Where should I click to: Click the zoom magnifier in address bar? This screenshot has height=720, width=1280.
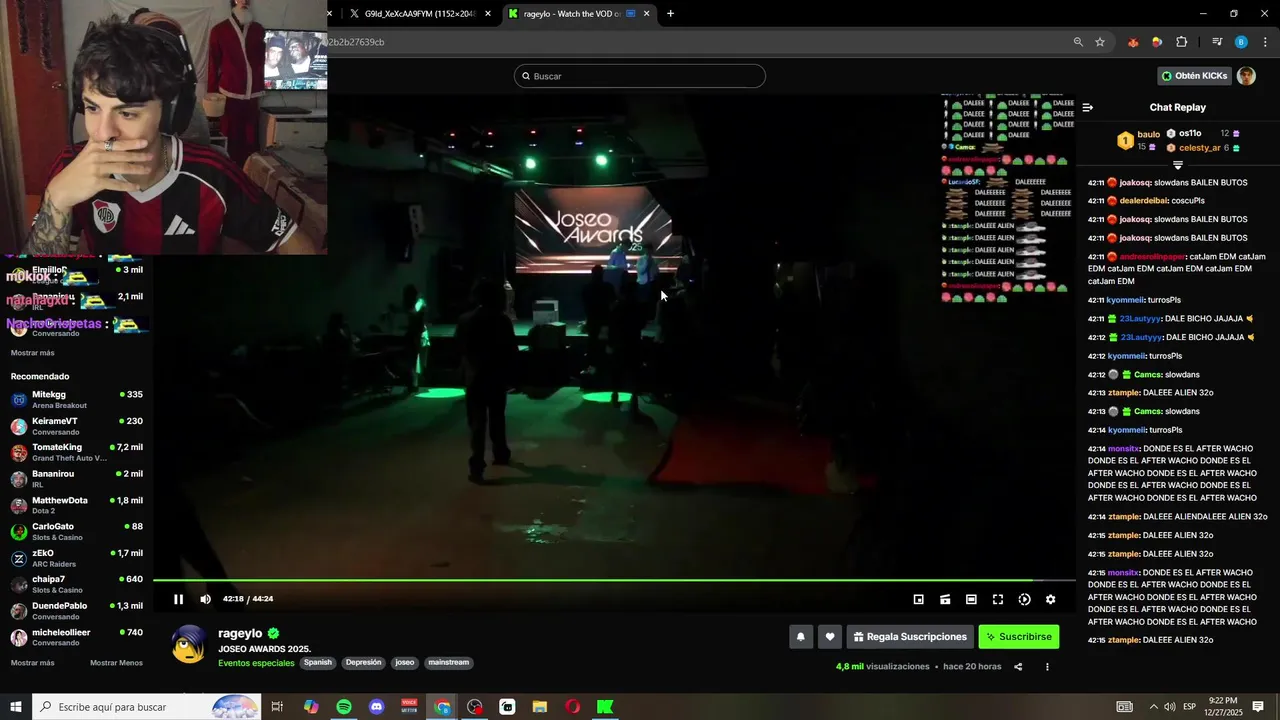point(1078,42)
